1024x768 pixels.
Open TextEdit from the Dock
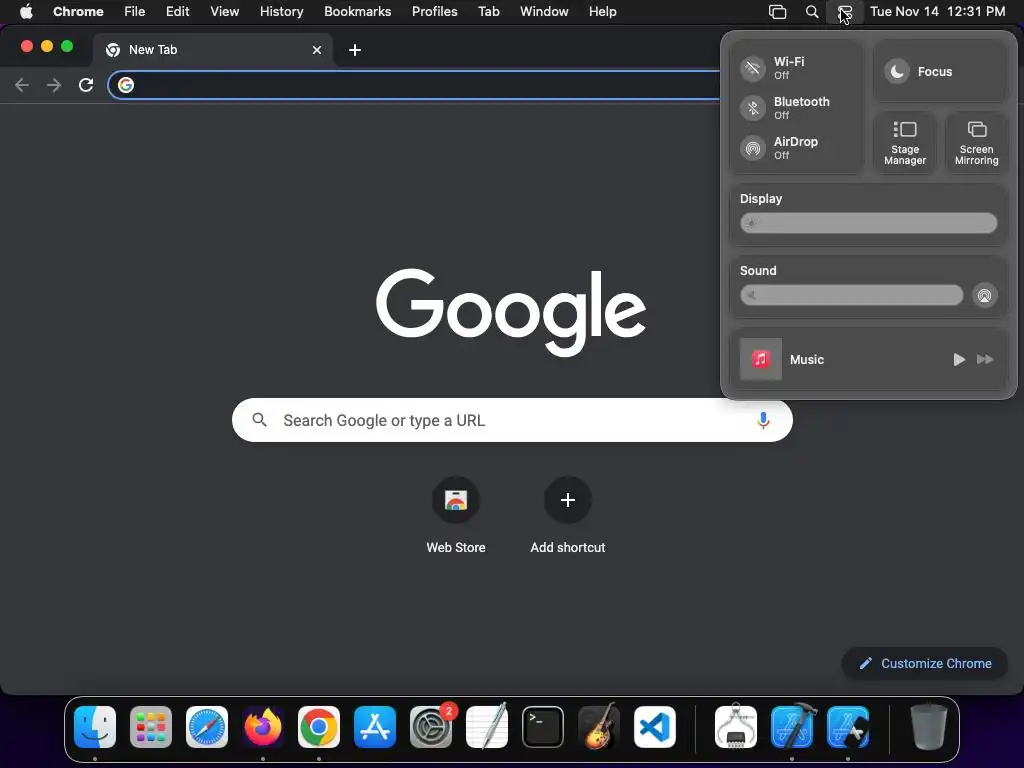pyautogui.click(x=487, y=727)
